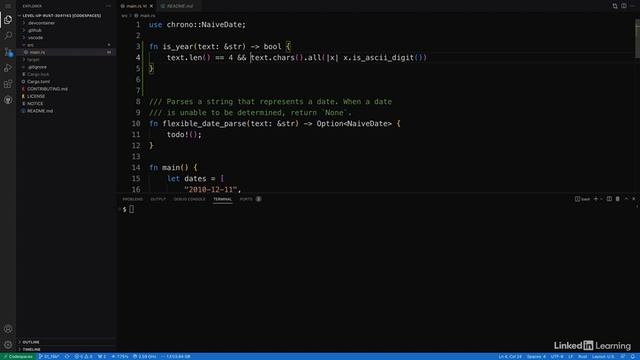Create a new terminal with plus icon
This screenshot has height=360, width=640.
point(596,199)
